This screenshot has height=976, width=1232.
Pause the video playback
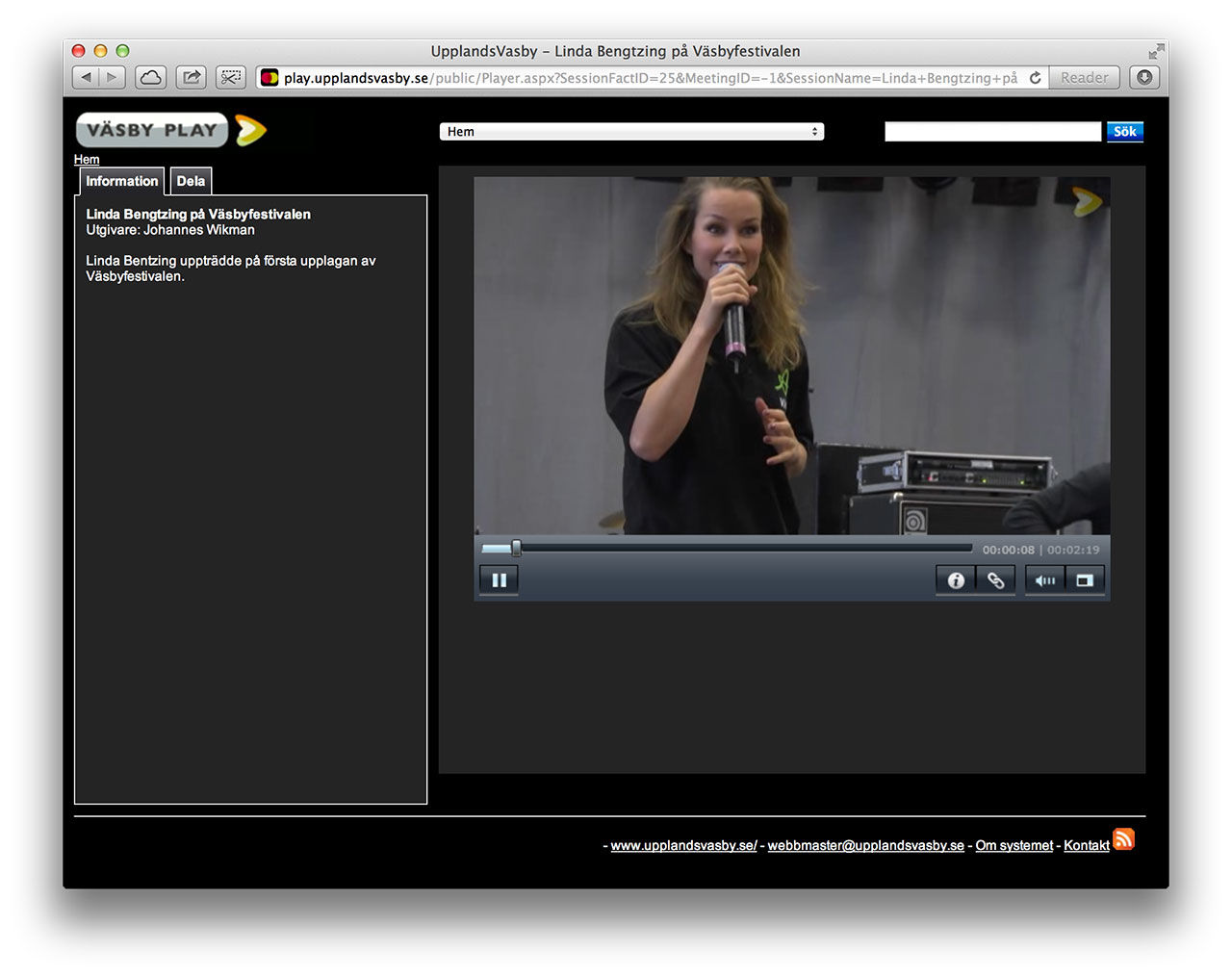click(x=499, y=580)
